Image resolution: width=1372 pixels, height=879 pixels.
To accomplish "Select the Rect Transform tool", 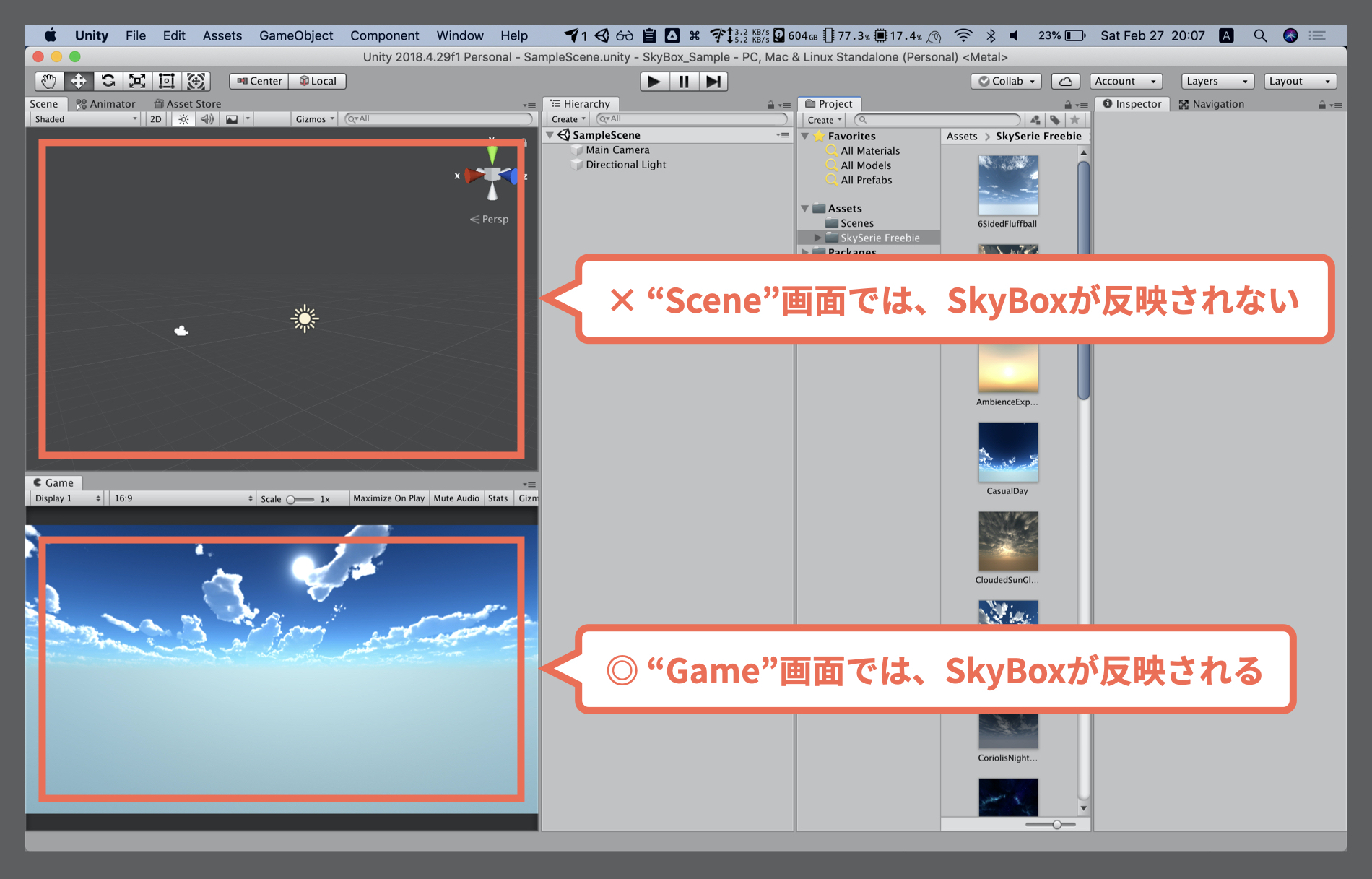I will click(167, 81).
